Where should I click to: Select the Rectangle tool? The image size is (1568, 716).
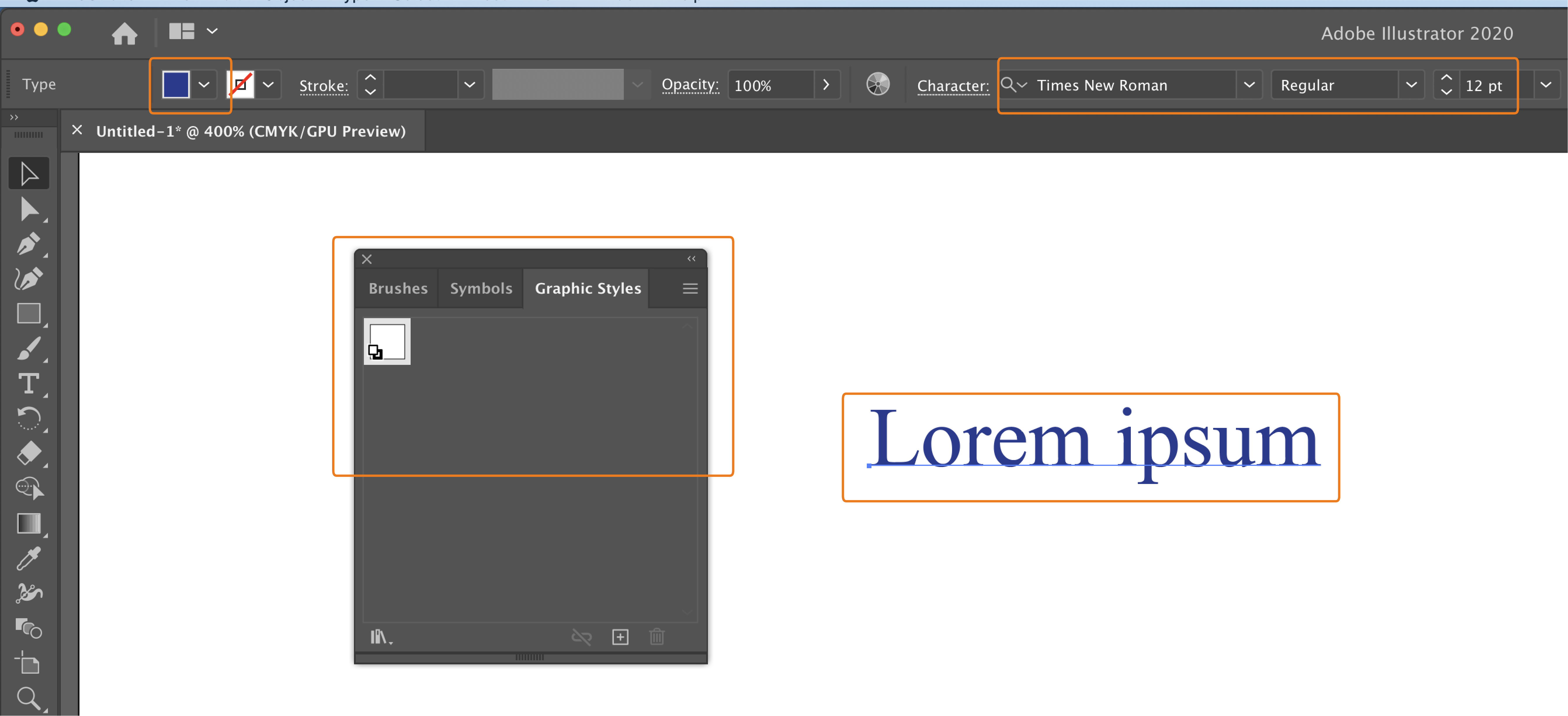tap(29, 314)
